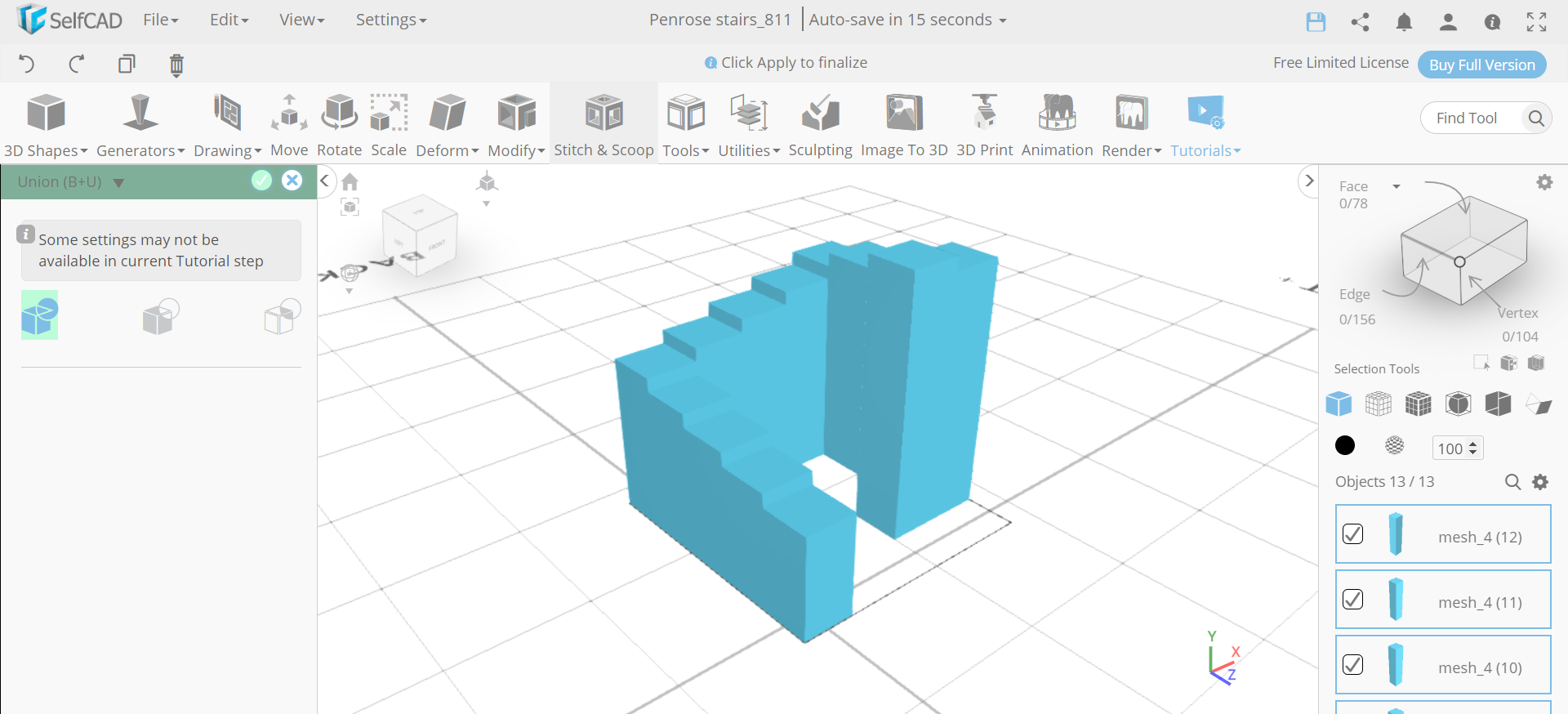1568x714 pixels.
Task: Open the Settings menu
Action: (x=391, y=20)
